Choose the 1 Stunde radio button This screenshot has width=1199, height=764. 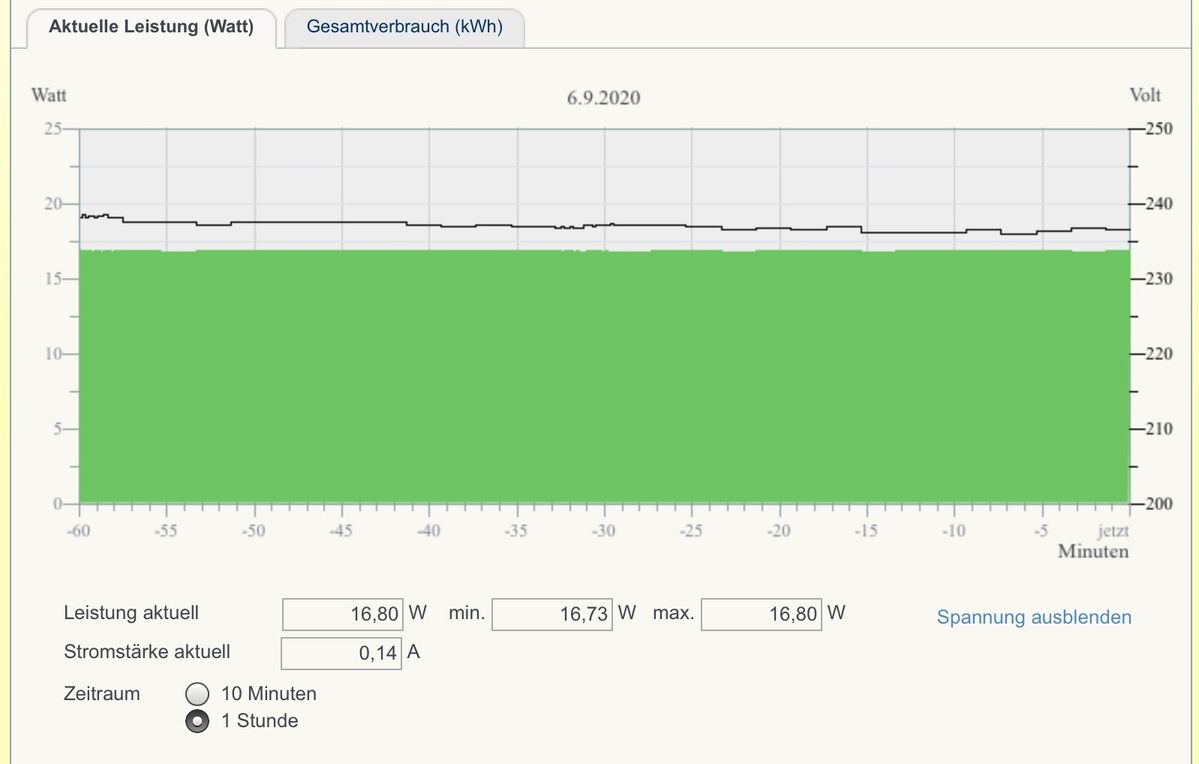pyautogui.click(x=198, y=721)
